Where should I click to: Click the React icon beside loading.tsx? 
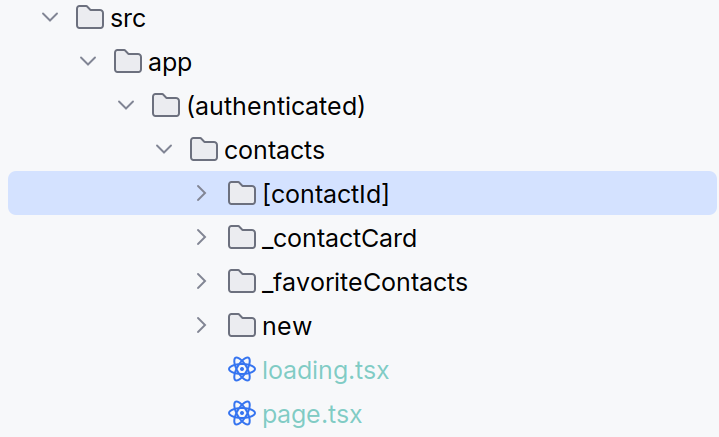242,370
